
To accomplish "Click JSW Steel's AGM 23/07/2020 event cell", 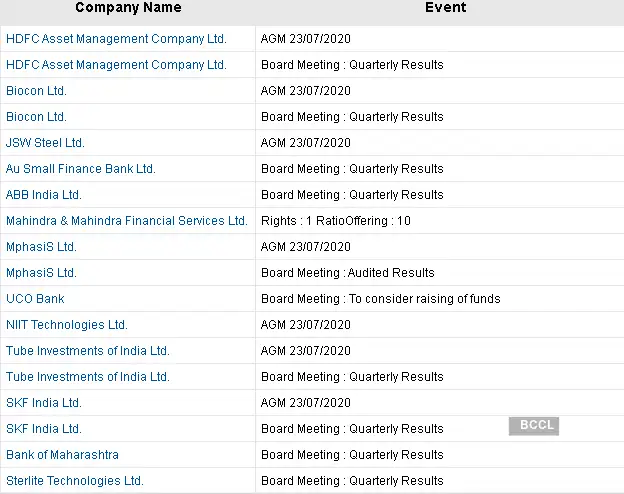I will pyautogui.click(x=306, y=143).
